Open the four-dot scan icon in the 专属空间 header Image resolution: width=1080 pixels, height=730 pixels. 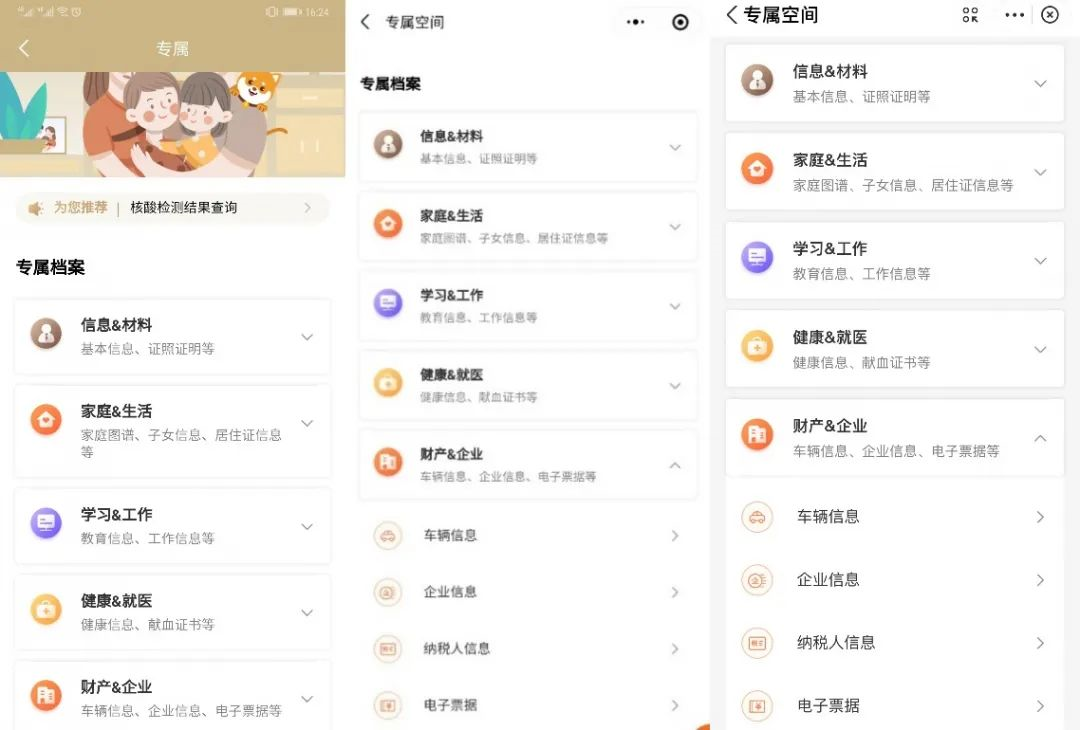970,15
